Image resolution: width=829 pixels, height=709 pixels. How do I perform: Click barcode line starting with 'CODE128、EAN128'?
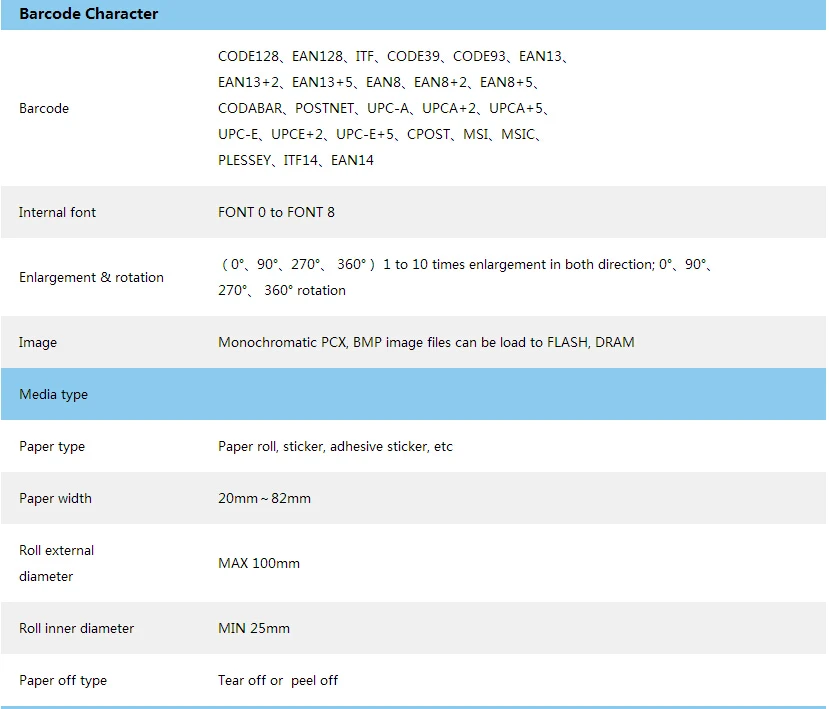point(393,56)
